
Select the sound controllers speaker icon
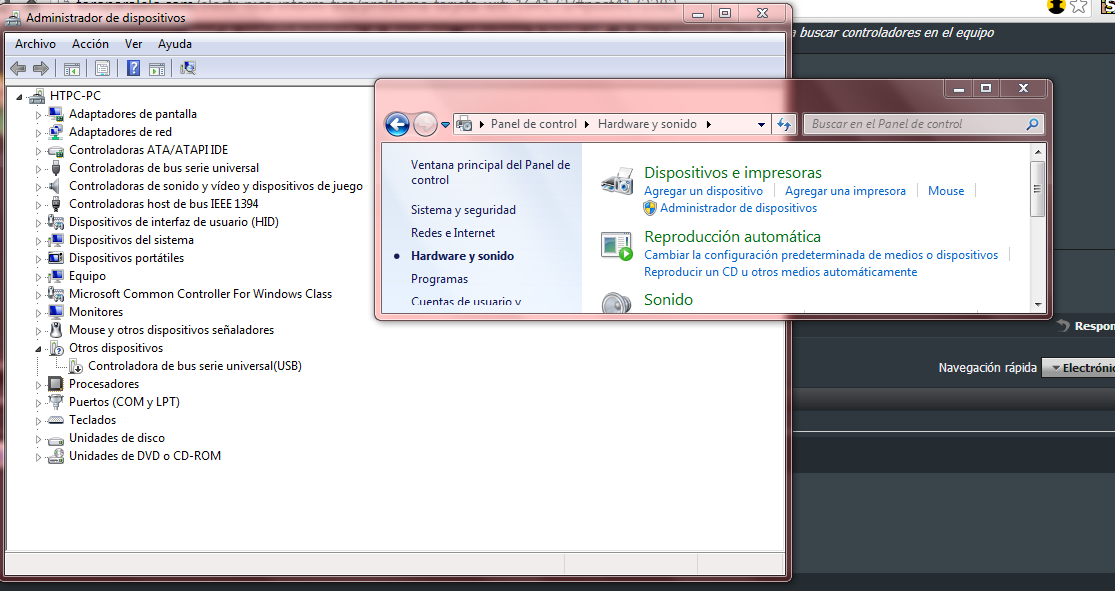click(x=55, y=186)
